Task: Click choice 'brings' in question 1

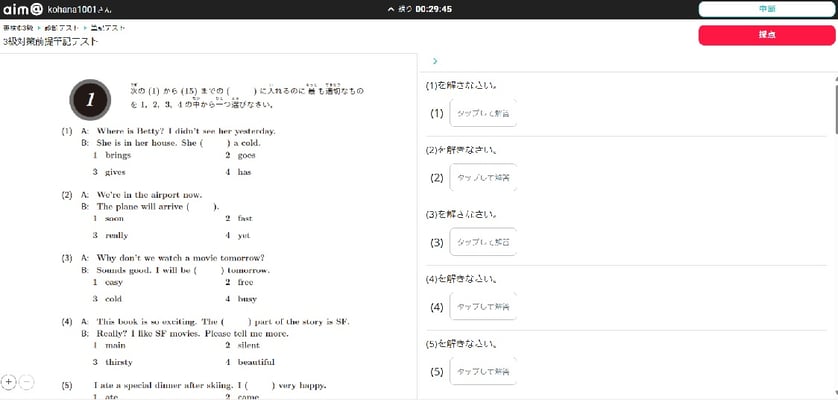Action: coord(118,155)
